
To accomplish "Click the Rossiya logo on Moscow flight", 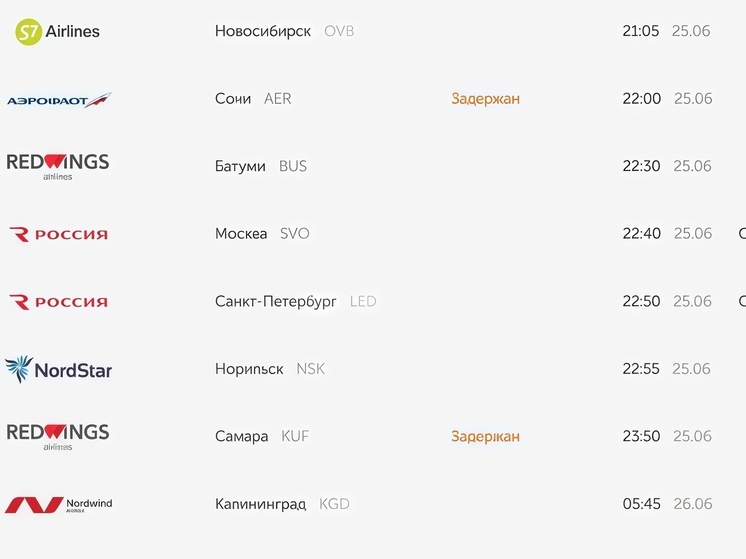I will coord(59,234).
